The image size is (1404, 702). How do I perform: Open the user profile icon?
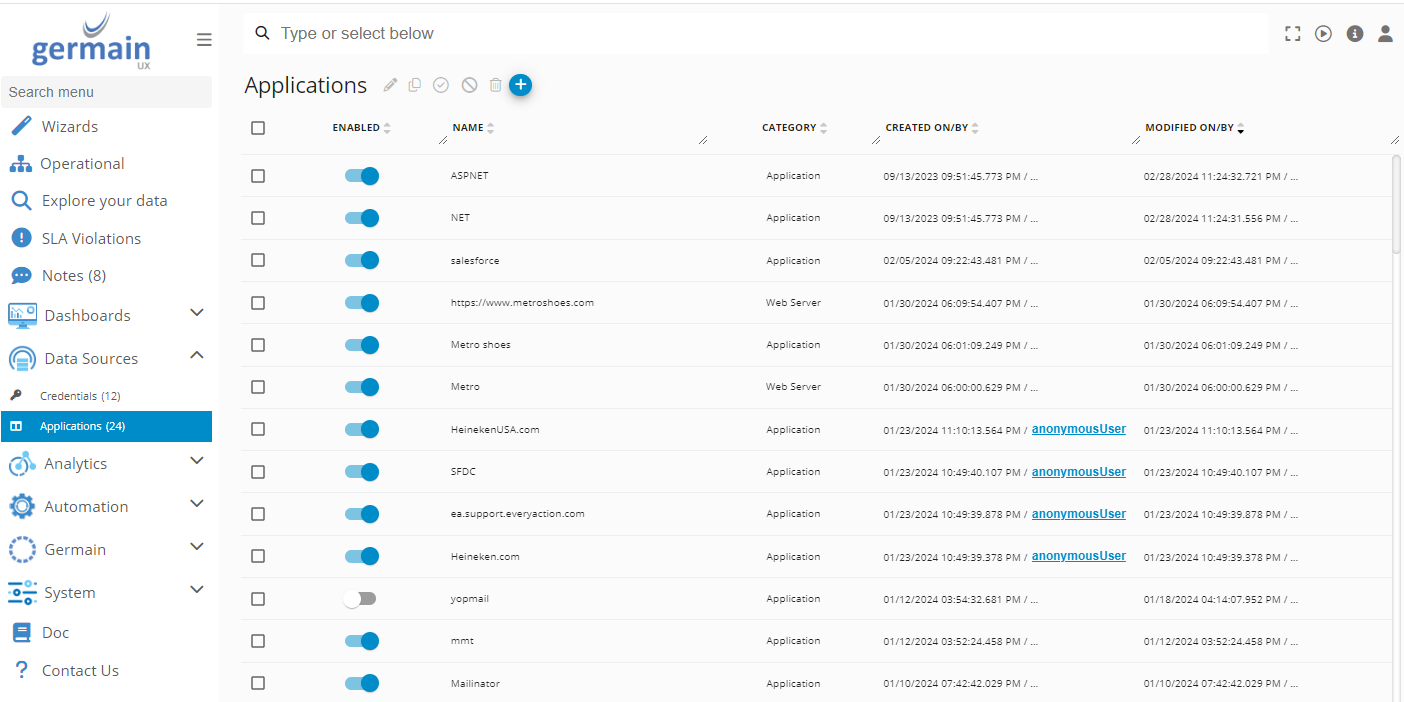point(1385,34)
